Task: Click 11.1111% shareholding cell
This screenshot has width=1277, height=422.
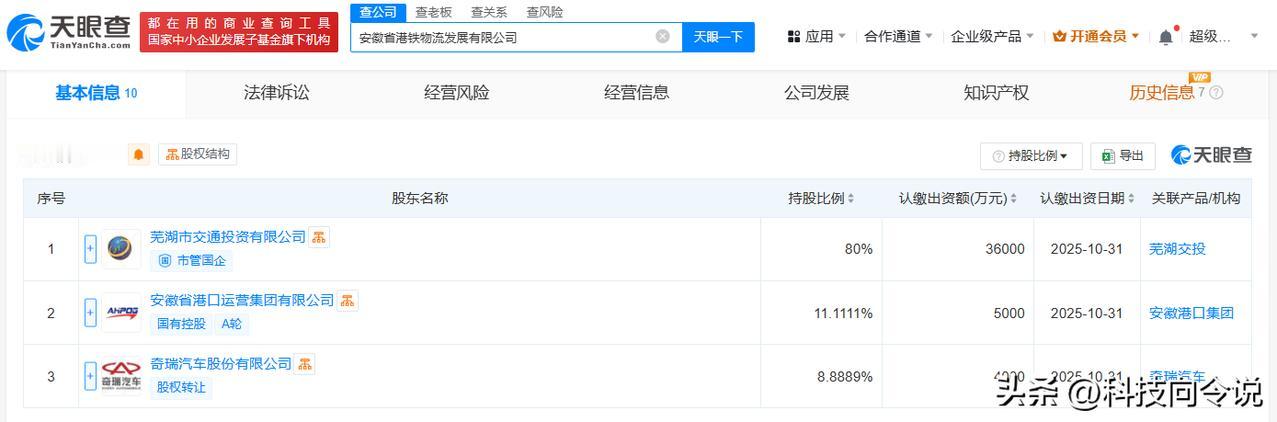Action: [821, 313]
